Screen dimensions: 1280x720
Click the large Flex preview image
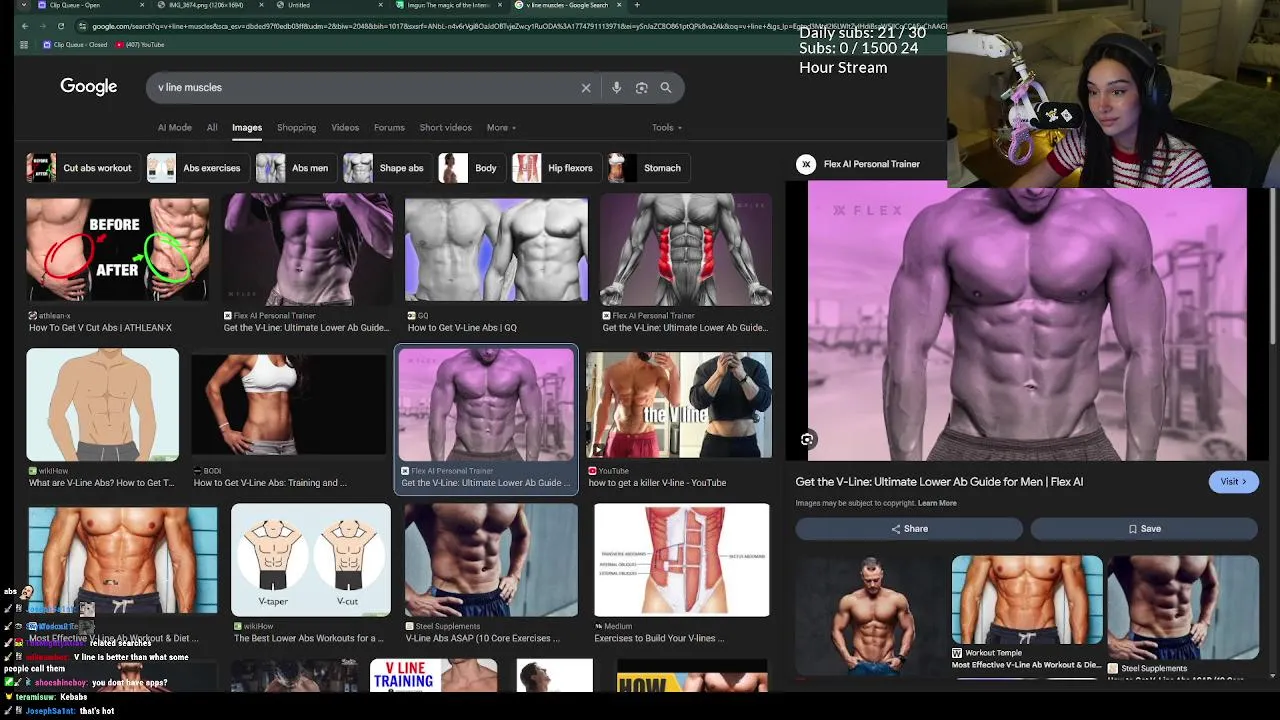tap(1027, 320)
